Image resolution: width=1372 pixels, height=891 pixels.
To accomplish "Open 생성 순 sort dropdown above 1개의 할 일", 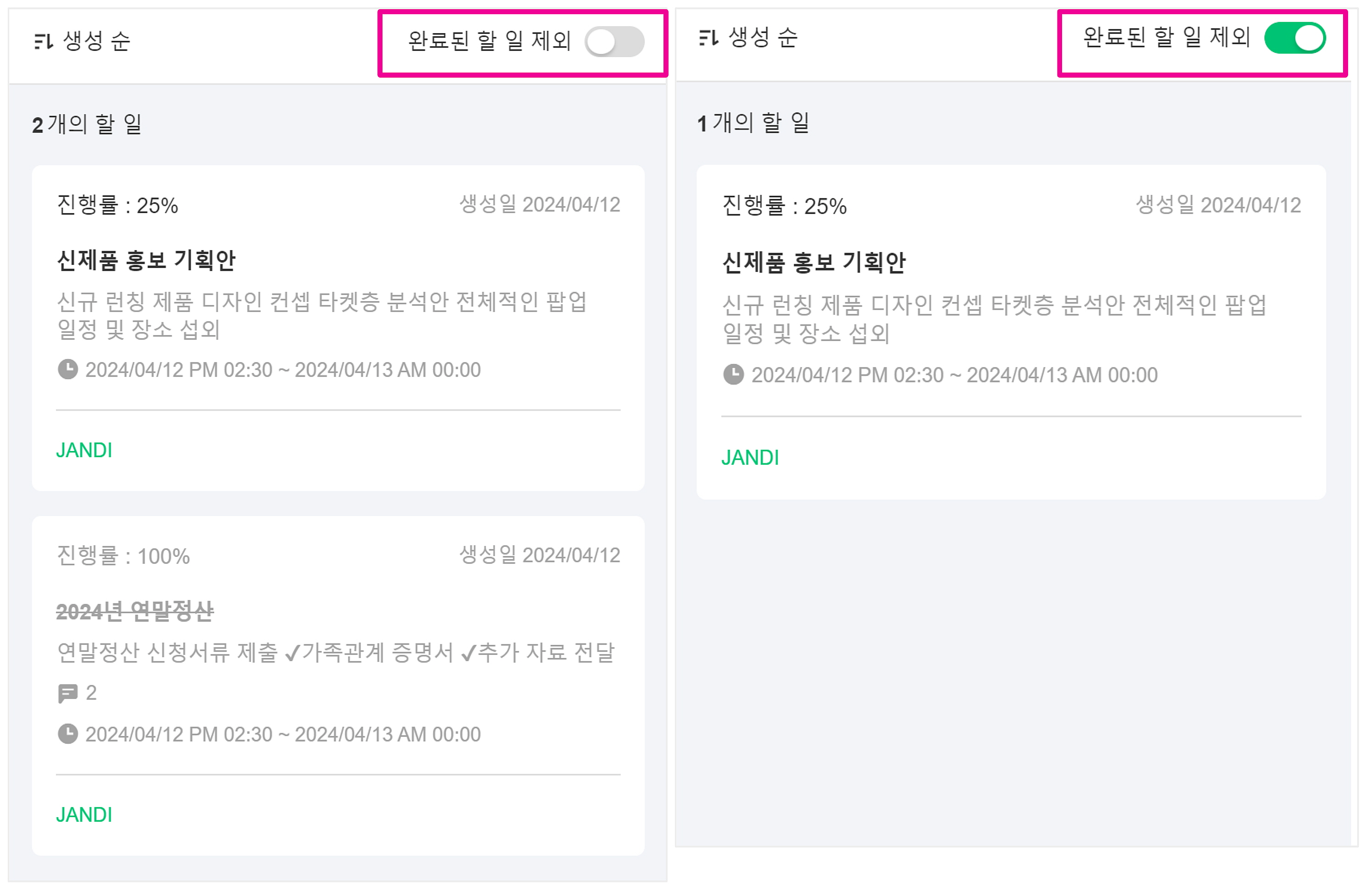I will (762, 39).
